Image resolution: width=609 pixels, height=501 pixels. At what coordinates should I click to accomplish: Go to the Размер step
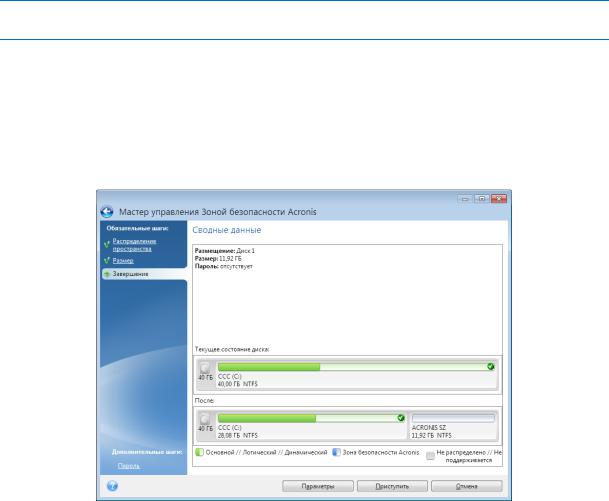(x=123, y=261)
